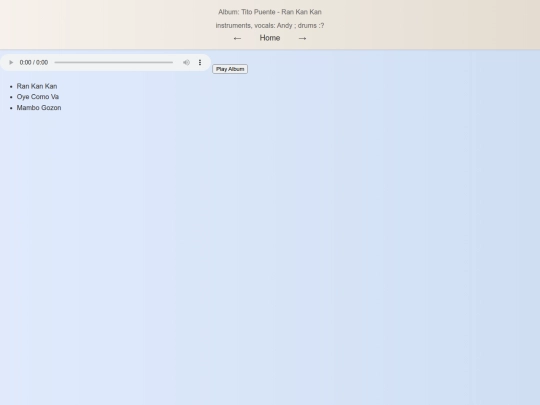540x405 pixels.
Task: Select the track Mambo Gozon
Action: [x=39, y=108]
